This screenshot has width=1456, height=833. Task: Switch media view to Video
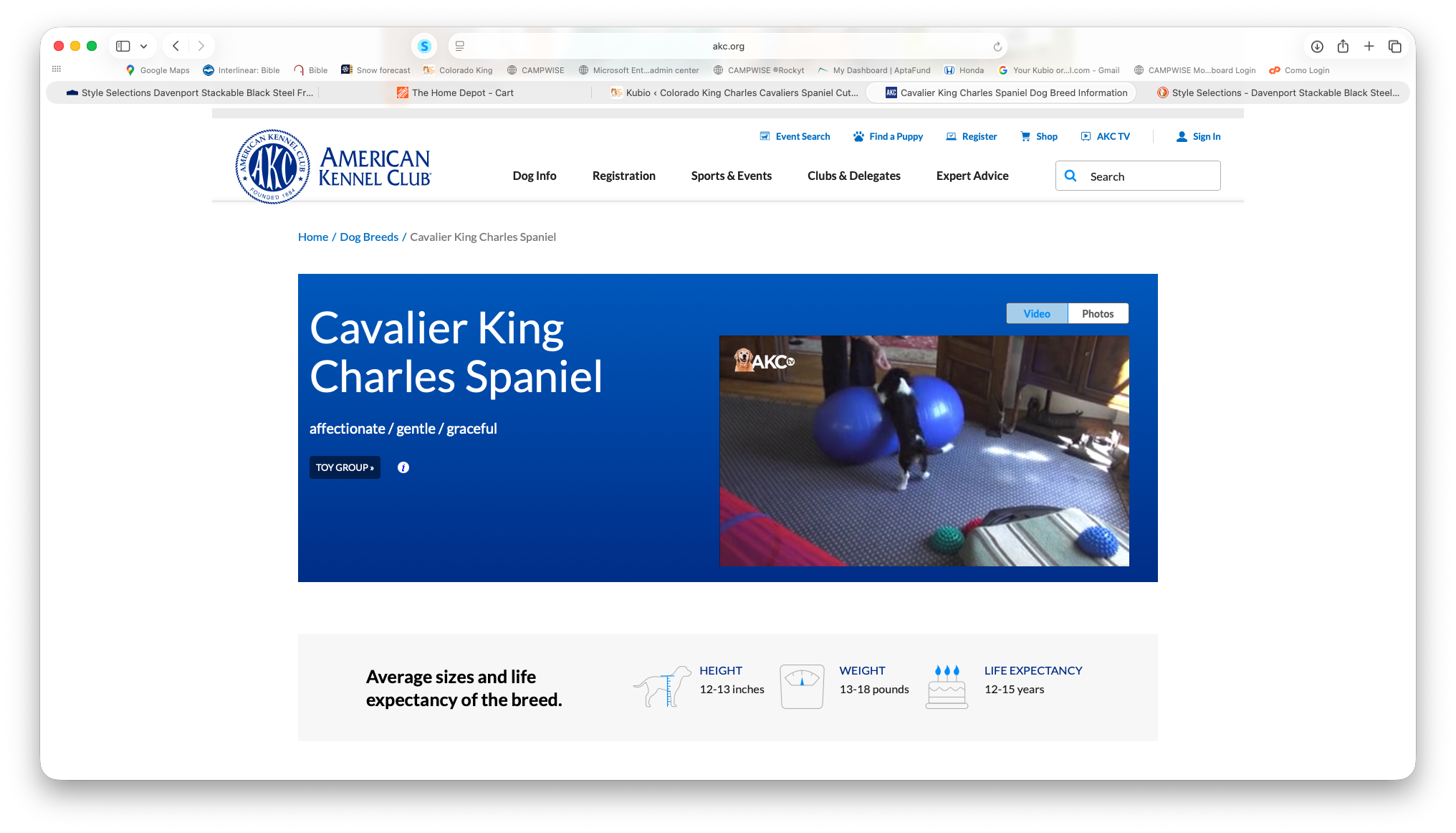(x=1036, y=313)
